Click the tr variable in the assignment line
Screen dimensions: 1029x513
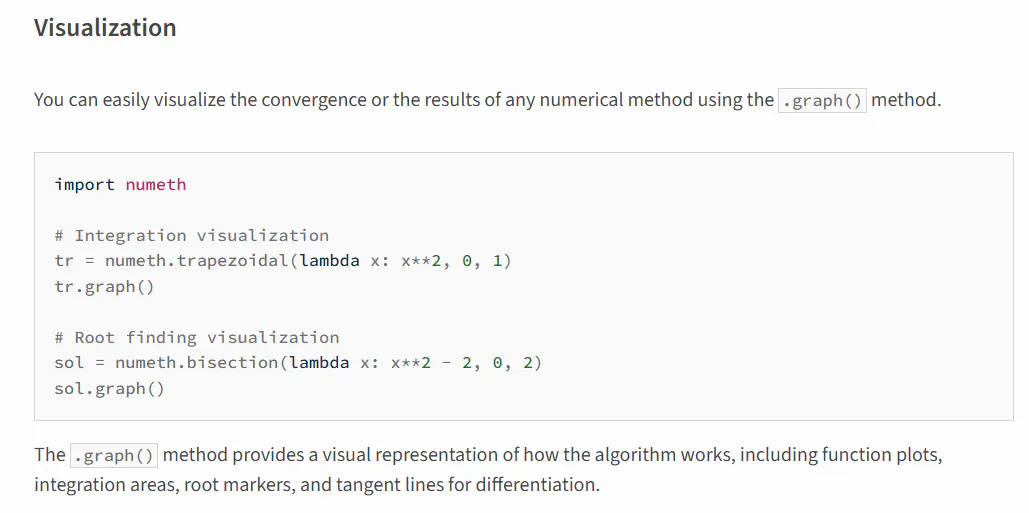[64, 261]
